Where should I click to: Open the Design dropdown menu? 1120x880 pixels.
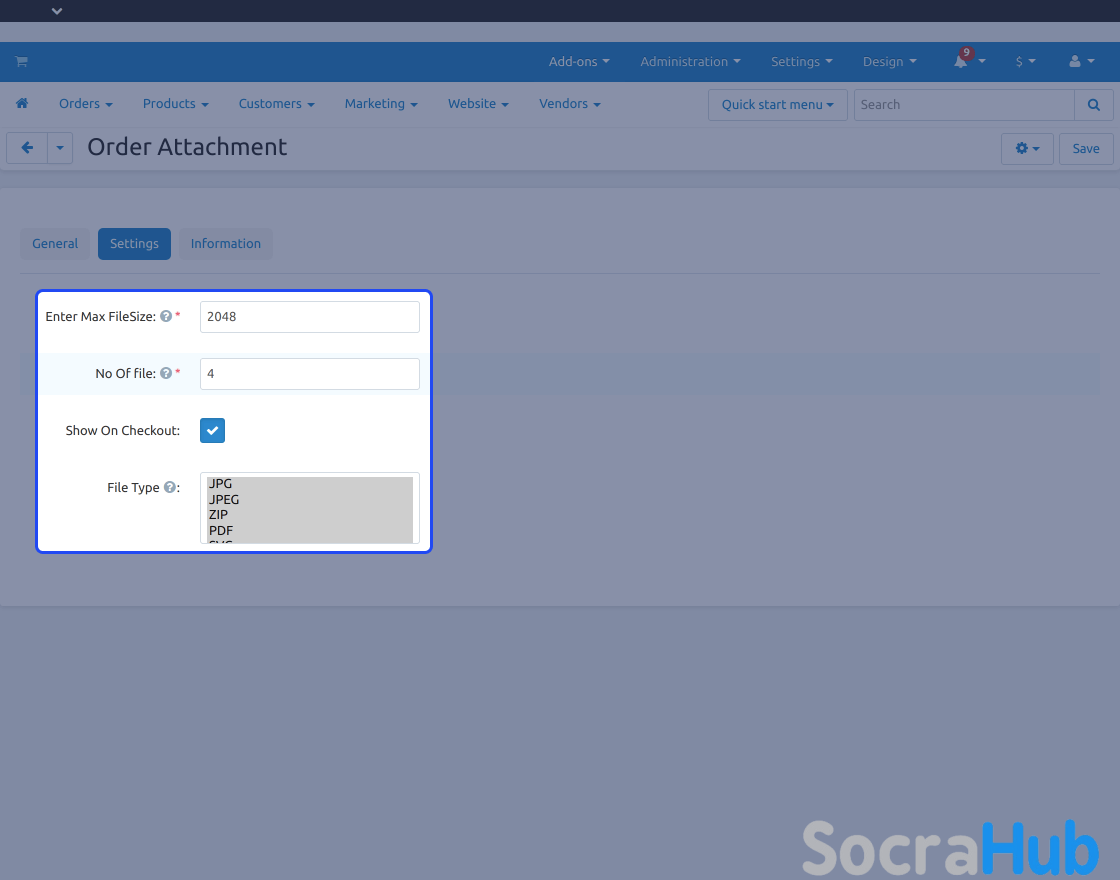tap(889, 61)
